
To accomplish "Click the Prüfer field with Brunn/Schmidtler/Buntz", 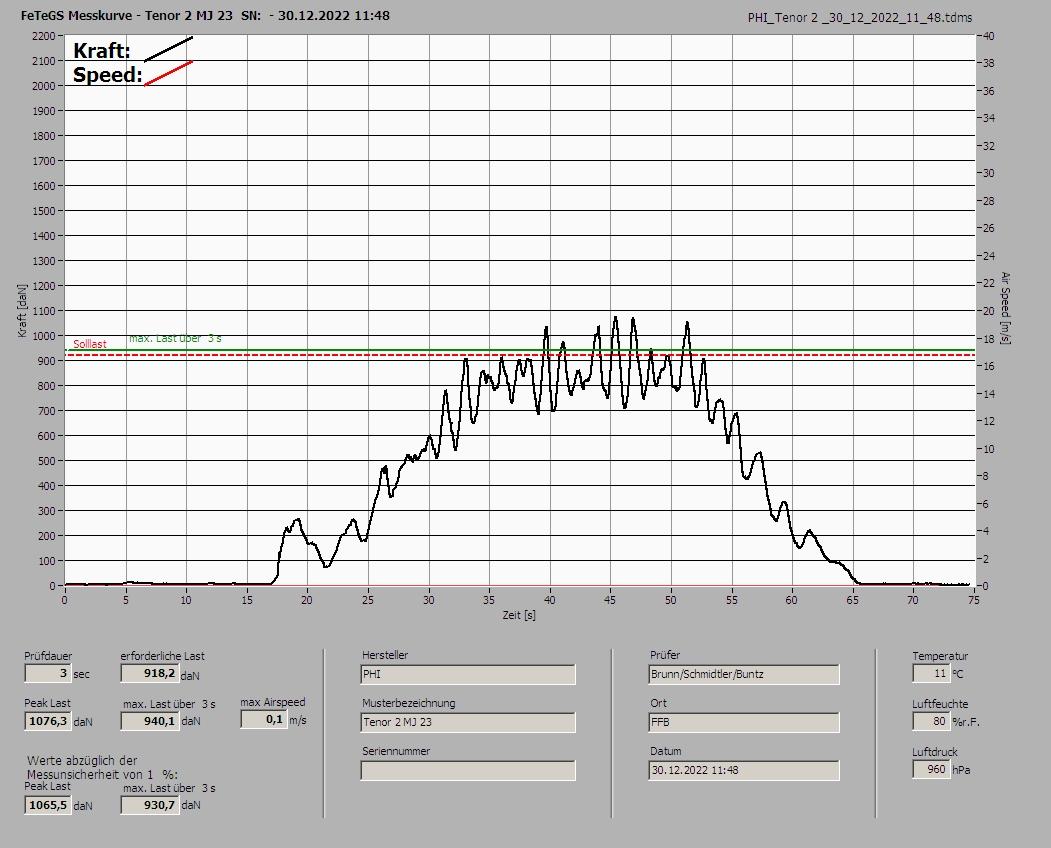I will coord(743,675).
